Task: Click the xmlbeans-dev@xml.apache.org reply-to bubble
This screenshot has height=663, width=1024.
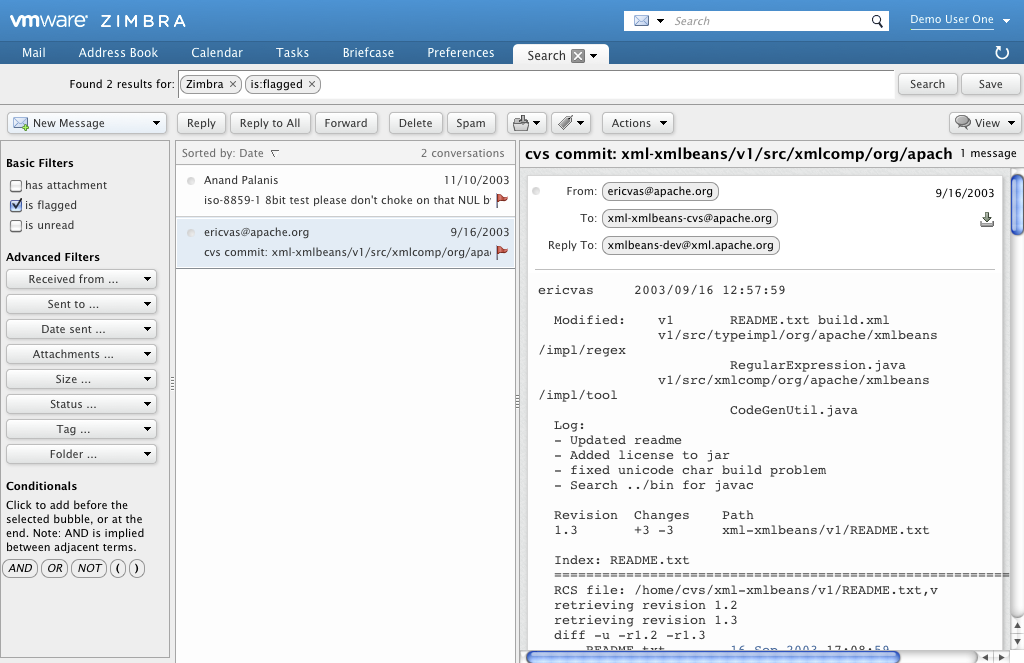Action: [690, 246]
